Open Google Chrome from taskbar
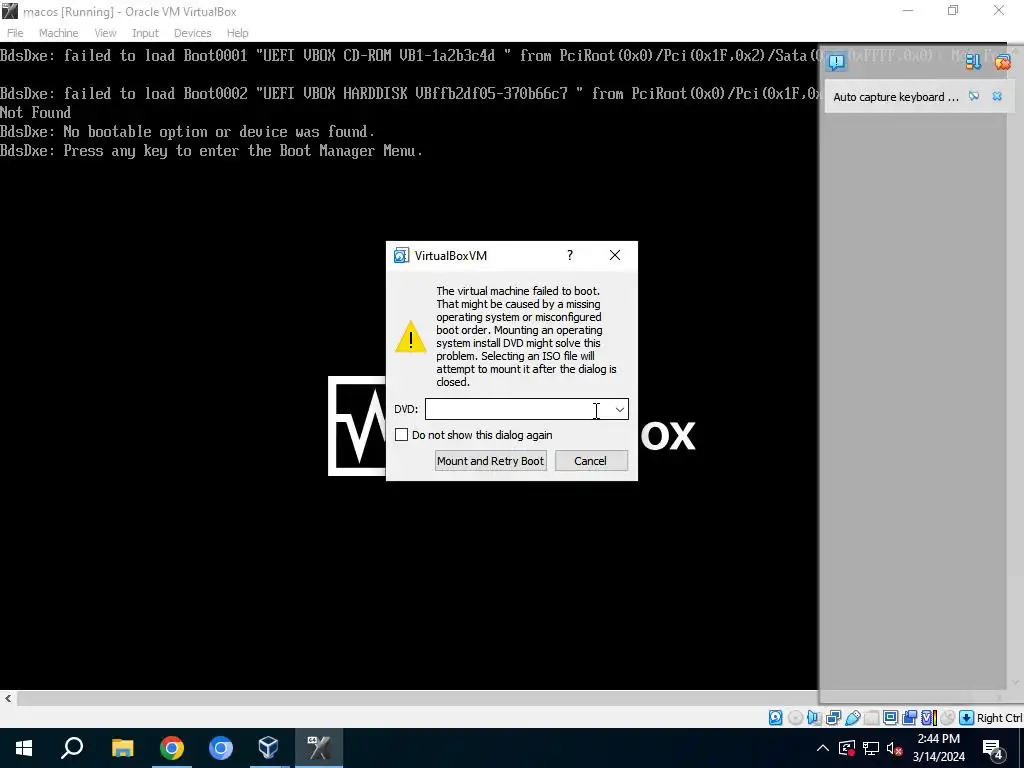Image resolution: width=1024 pixels, height=768 pixels. 172,748
